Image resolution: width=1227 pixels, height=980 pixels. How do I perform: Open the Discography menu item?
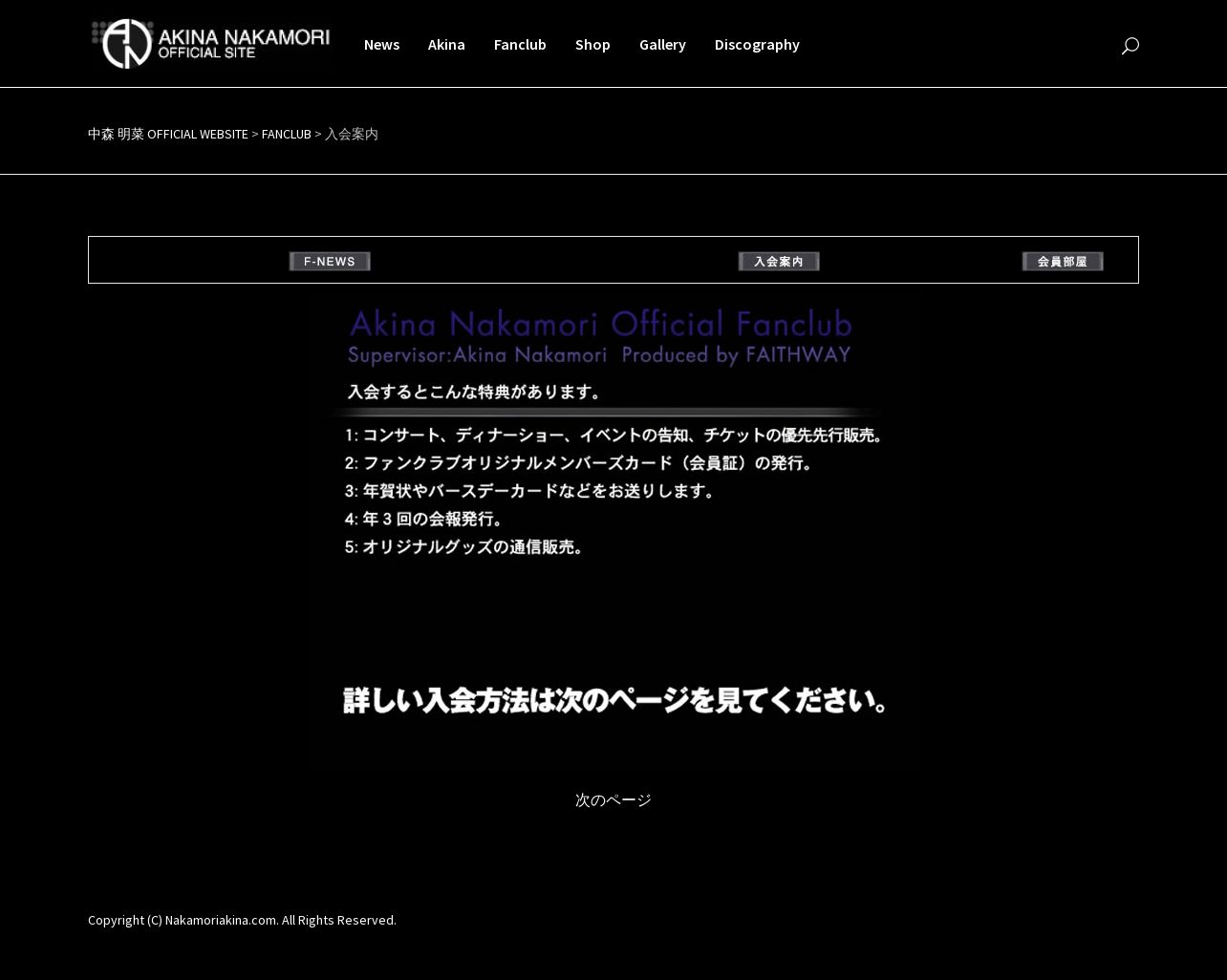[x=757, y=44]
